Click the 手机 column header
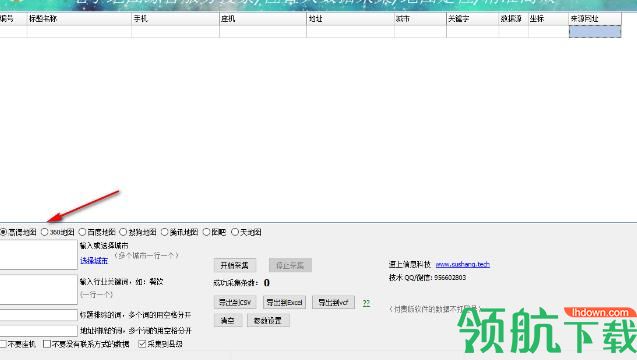This screenshot has height=360, width=637. tap(176, 19)
